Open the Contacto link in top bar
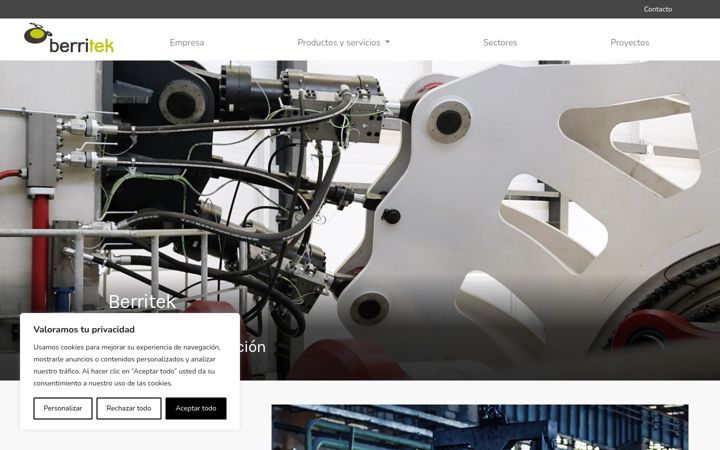 tap(658, 9)
